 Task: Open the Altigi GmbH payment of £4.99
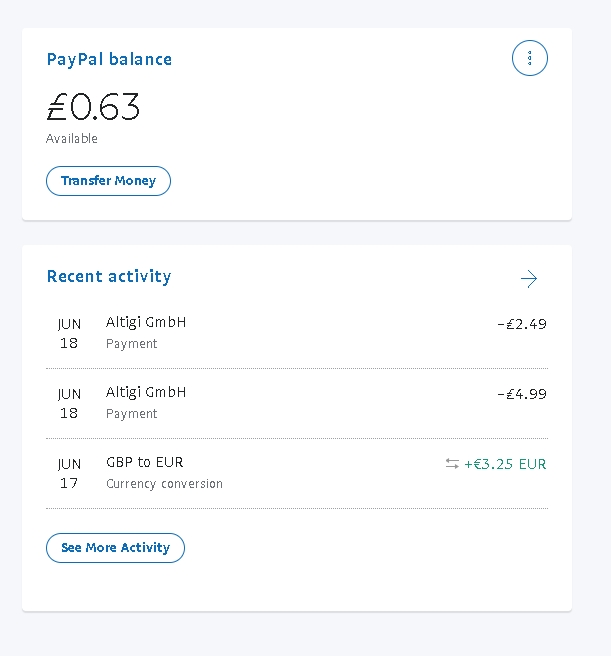297,403
